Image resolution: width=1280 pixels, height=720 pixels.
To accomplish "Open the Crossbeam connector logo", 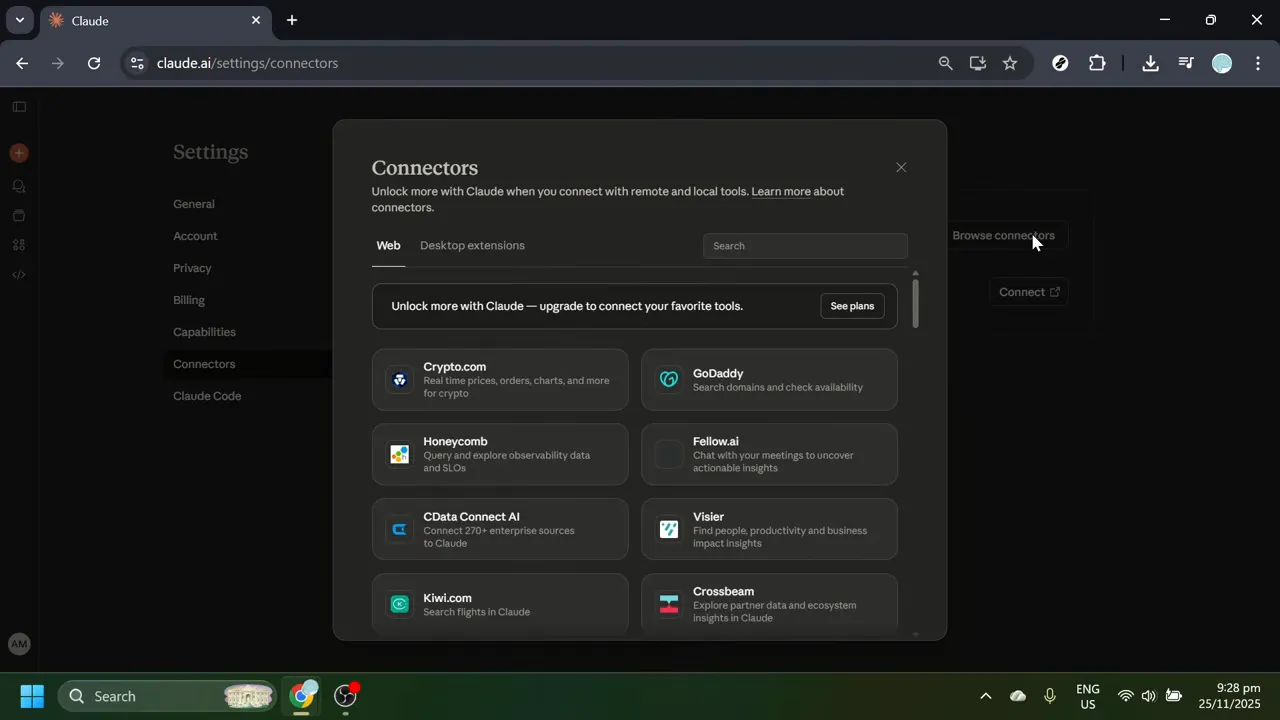I will tap(669, 604).
